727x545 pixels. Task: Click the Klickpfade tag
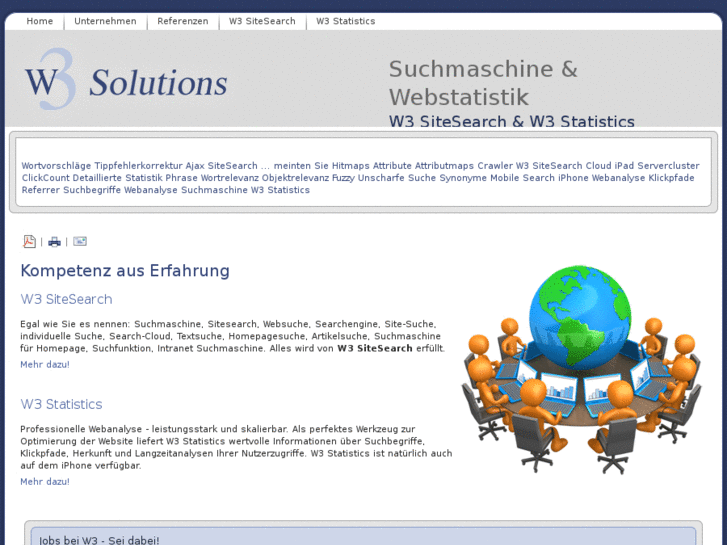(671, 178)
